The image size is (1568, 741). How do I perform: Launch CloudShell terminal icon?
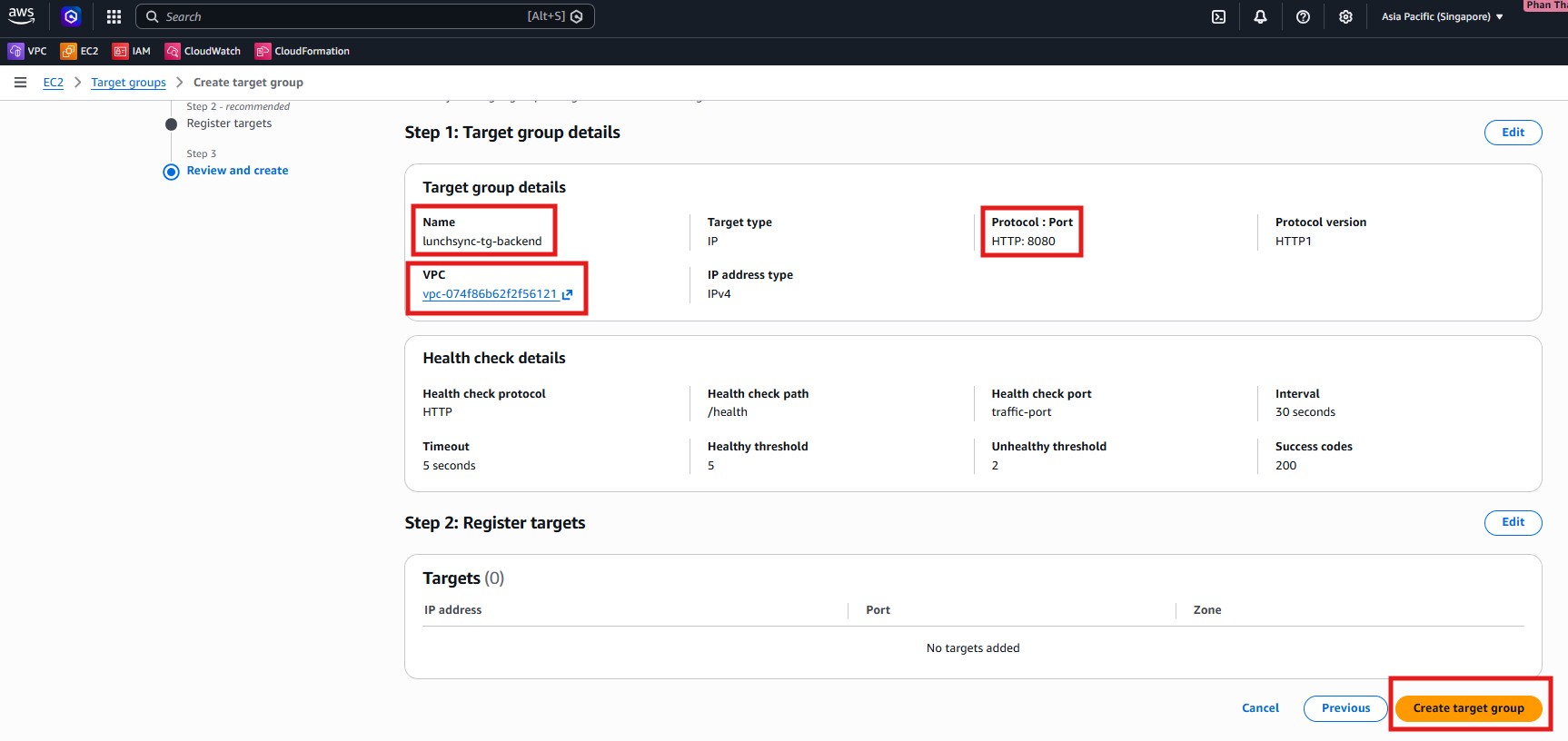(1218, 16)
